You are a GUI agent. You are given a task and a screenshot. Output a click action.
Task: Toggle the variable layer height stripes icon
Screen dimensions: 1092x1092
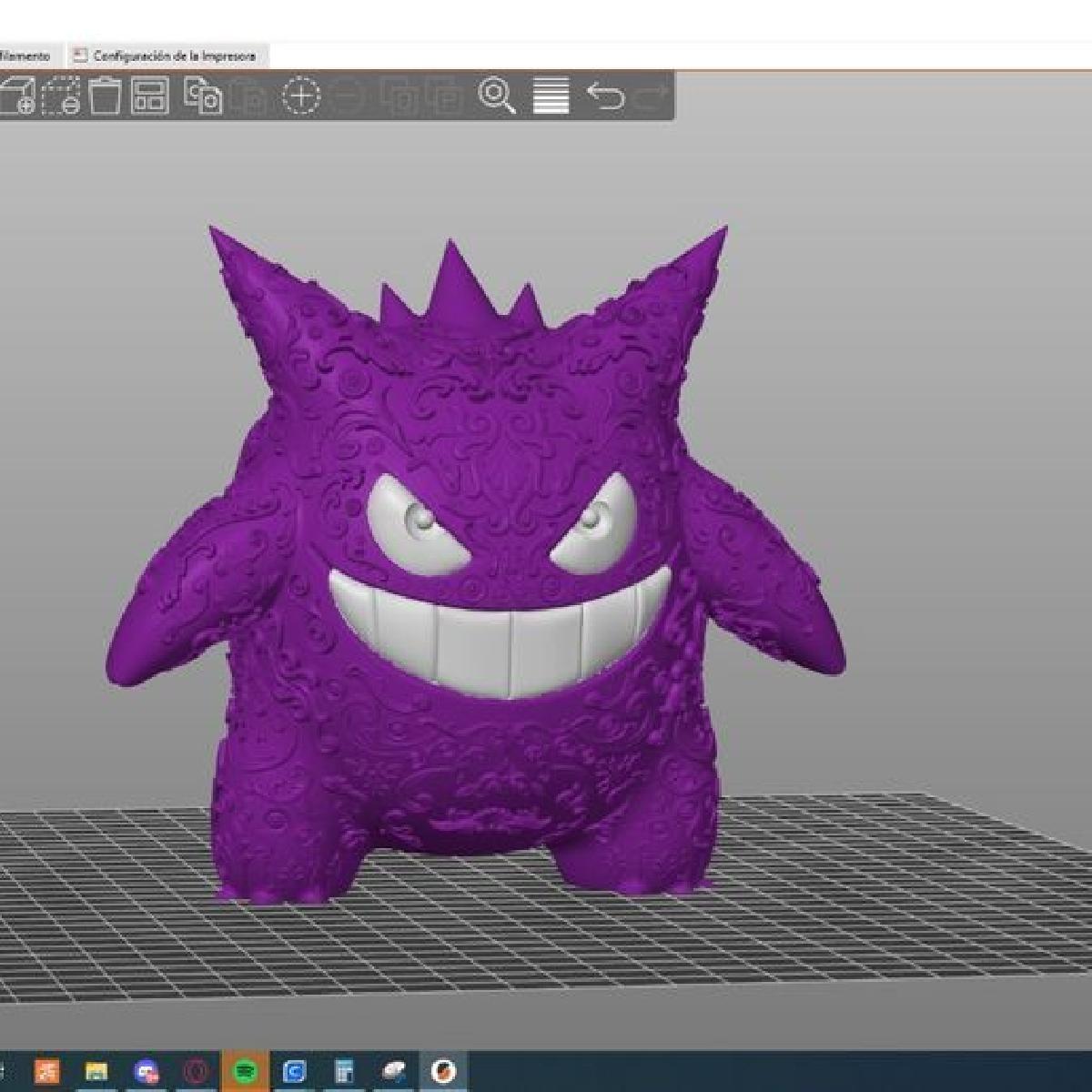(551, 96)
